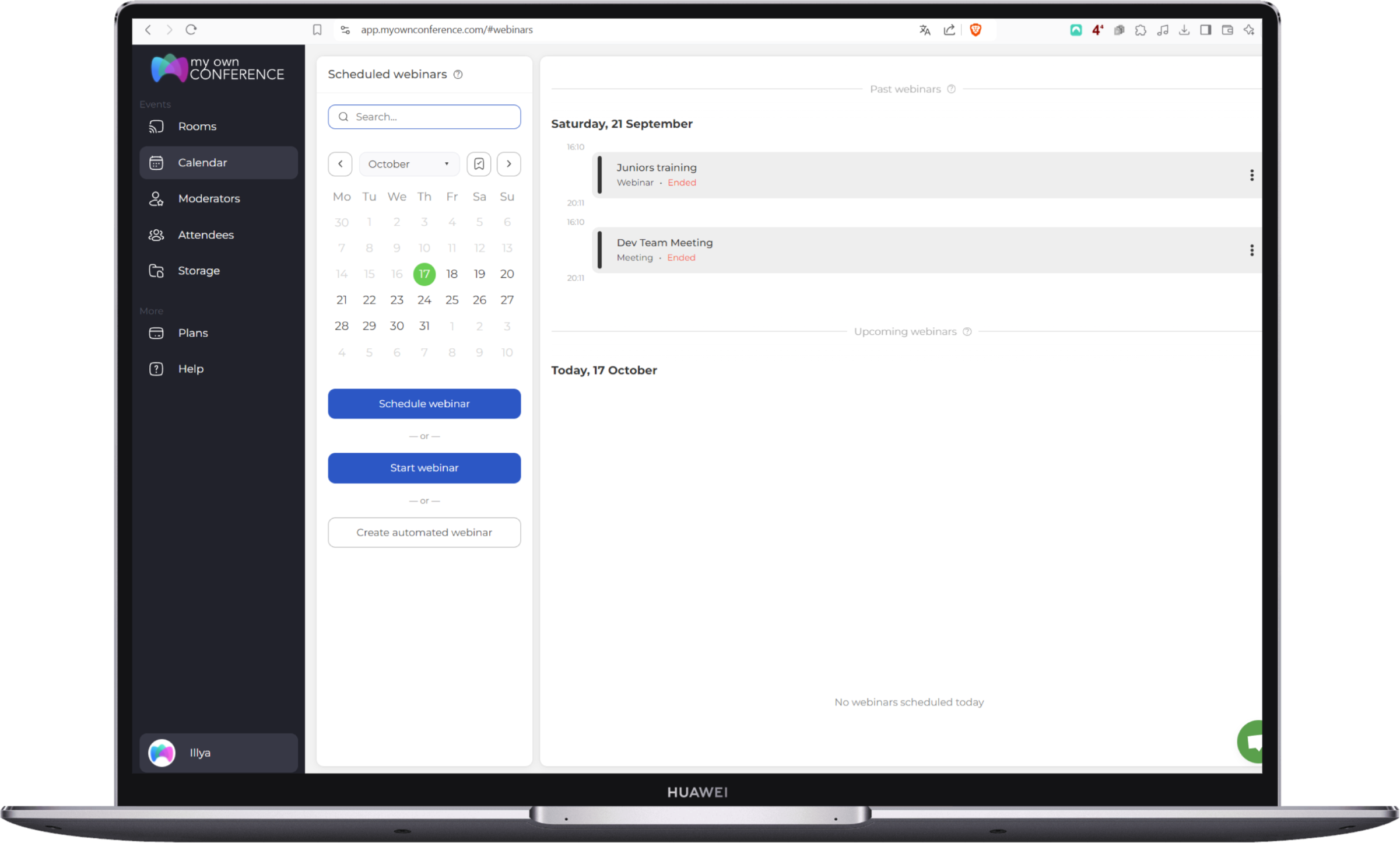Screen dimensions: 1400x843
Task: Click the Start webinar button
Action: click(424, 467)
